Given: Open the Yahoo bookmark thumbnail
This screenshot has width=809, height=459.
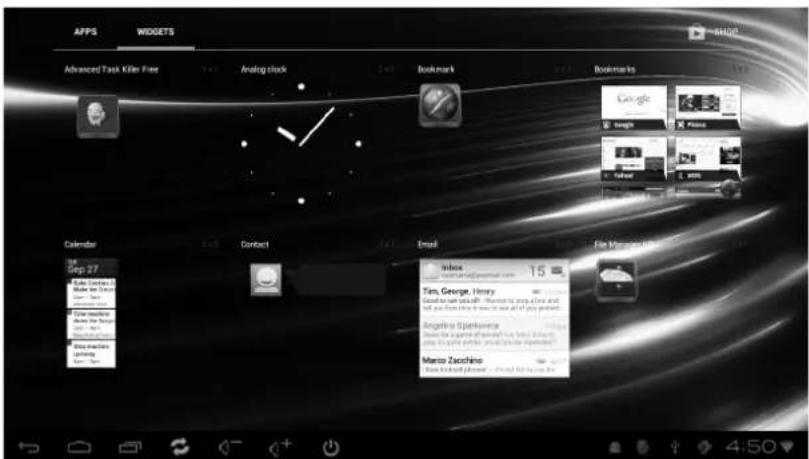Looking at the screenshot, I should (634, 158).
